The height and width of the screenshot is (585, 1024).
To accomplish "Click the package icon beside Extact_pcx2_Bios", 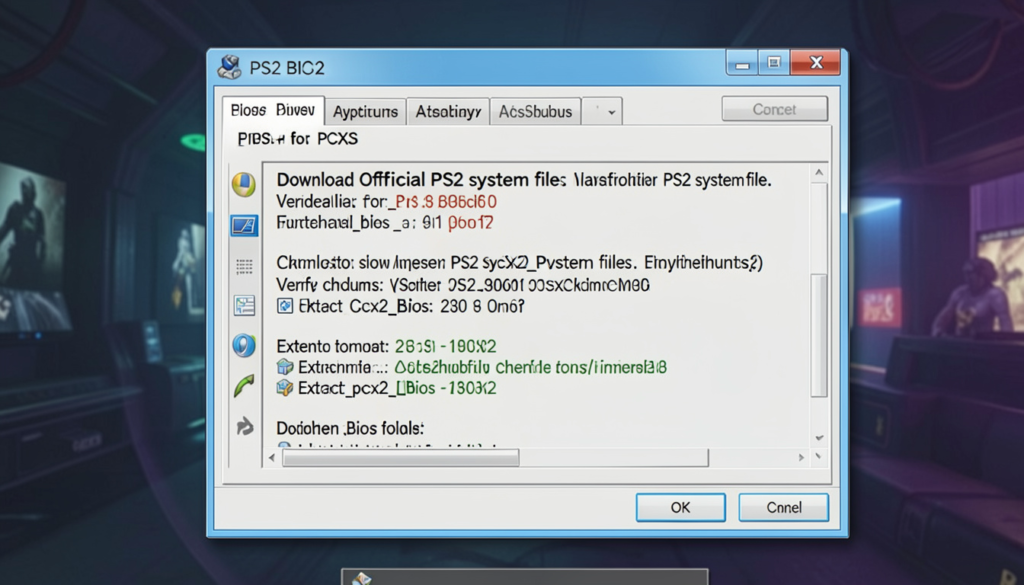I will pyautogui.click(x=283, y=386).
